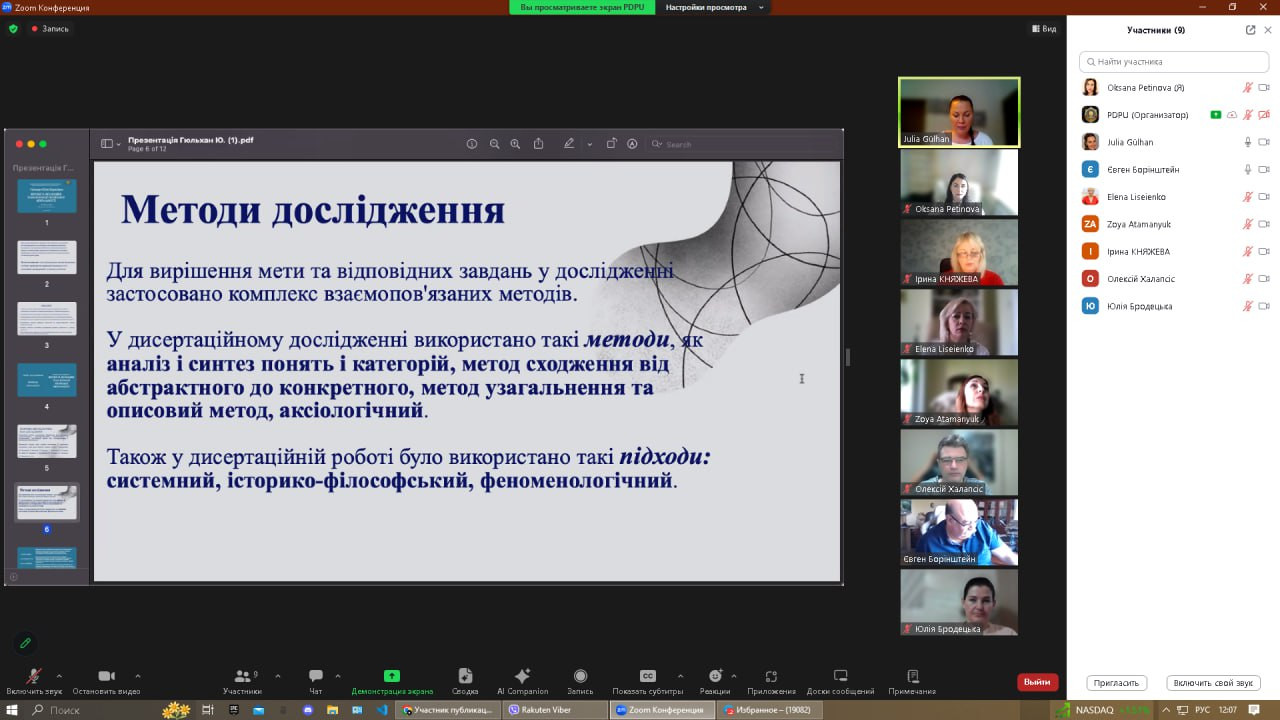
Task: Turn off camera with Остановить видео
Action: pos(106,677)
